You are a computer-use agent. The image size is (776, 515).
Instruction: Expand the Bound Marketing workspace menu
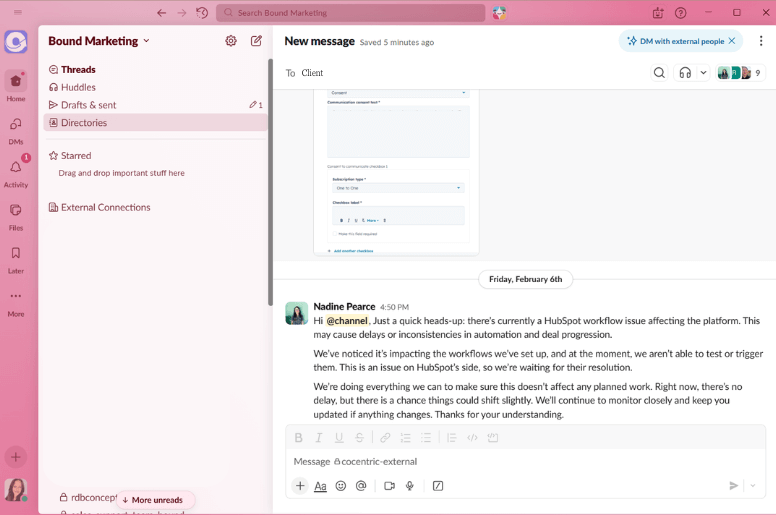[99, 41]
